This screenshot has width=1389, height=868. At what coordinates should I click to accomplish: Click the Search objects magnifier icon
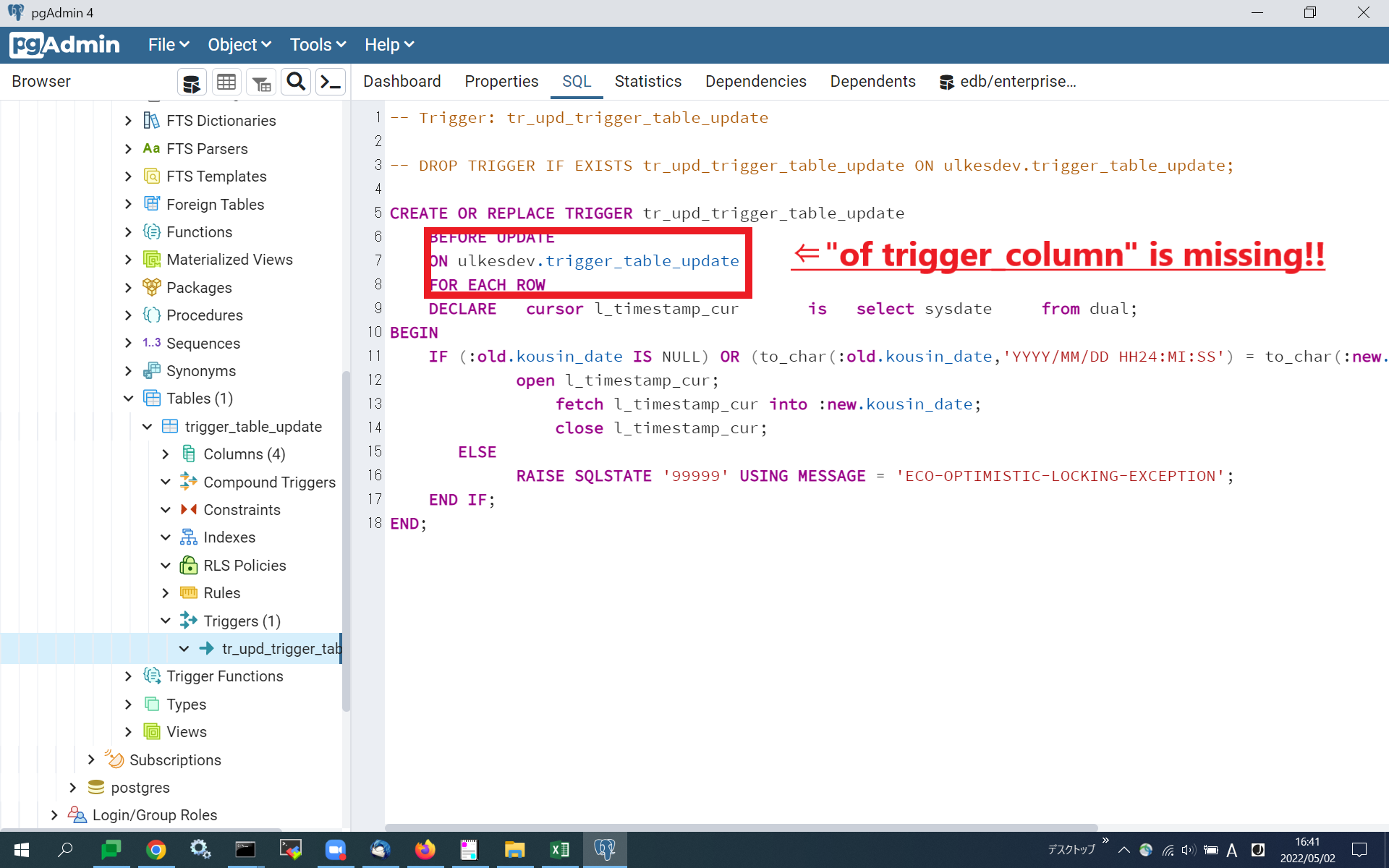click(x=295, y=81)
